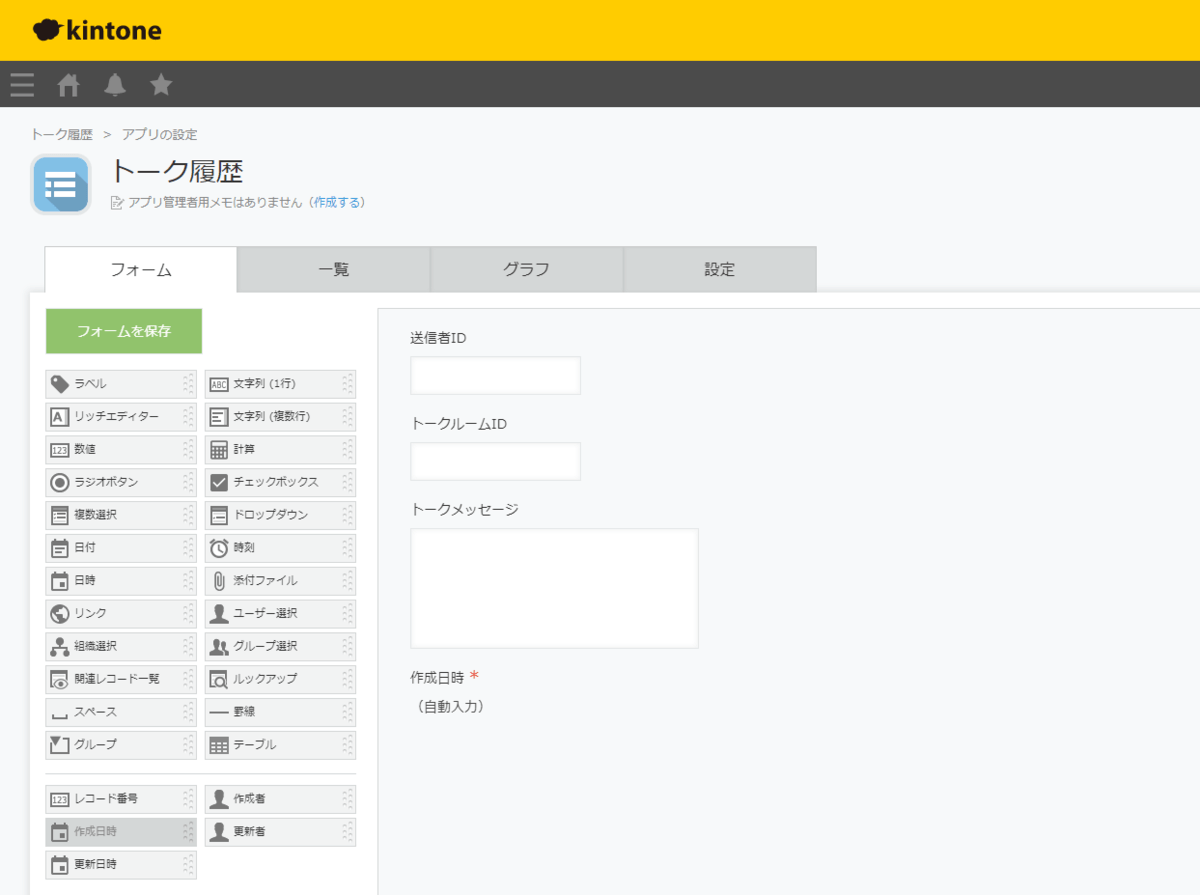The width and height of the screenshot is (1200, 895).
Task: Open notifications via the bell icon
Action: tap(114, 84)
